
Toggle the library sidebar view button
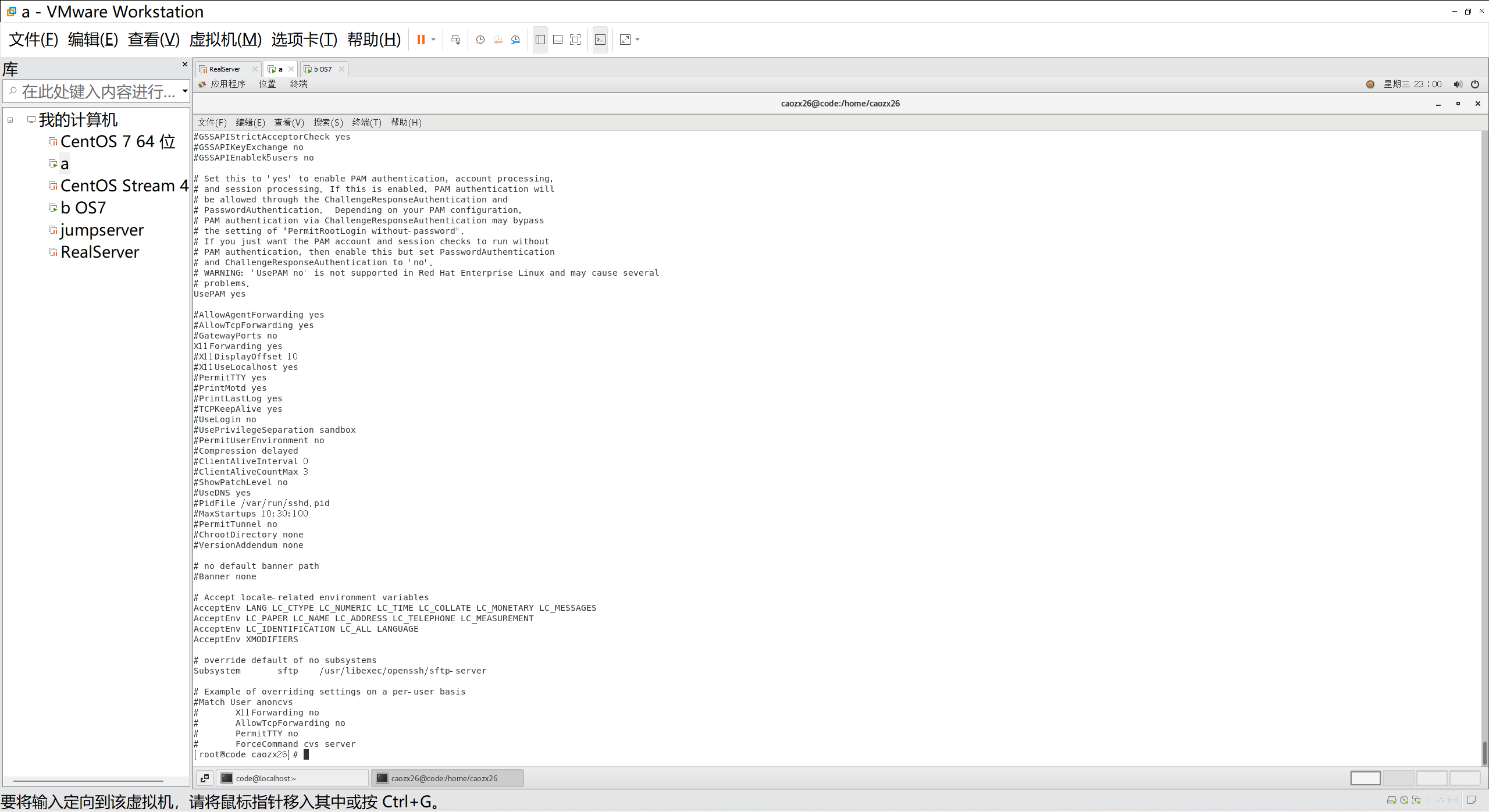pyautogui.click(x=540, y=40)
